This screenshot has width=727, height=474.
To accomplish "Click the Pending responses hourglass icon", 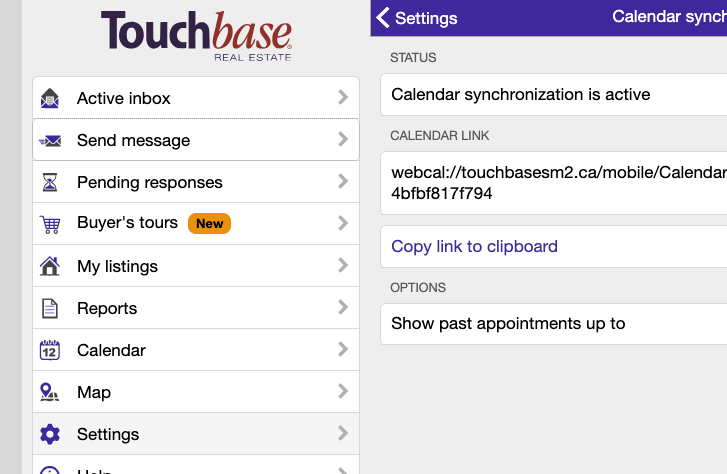I will (x=49, y=183).
